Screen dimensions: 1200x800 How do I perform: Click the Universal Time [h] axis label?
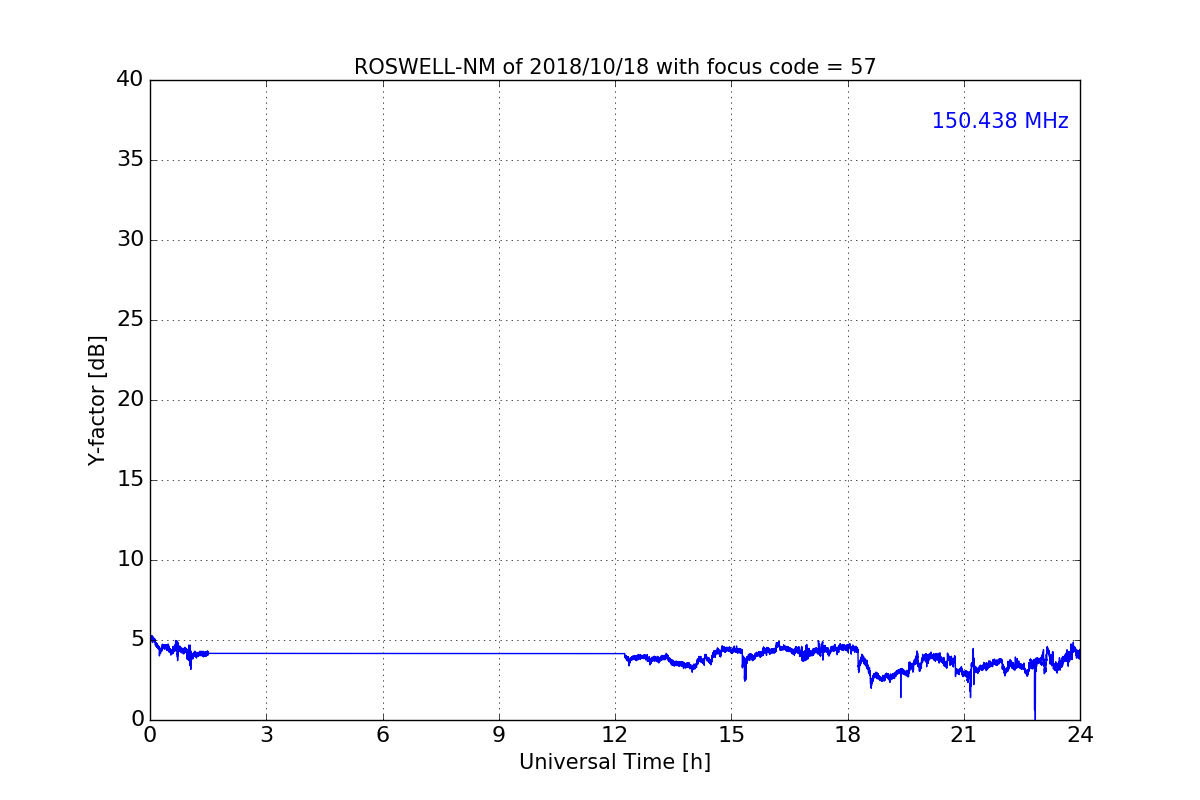[615, 762]
